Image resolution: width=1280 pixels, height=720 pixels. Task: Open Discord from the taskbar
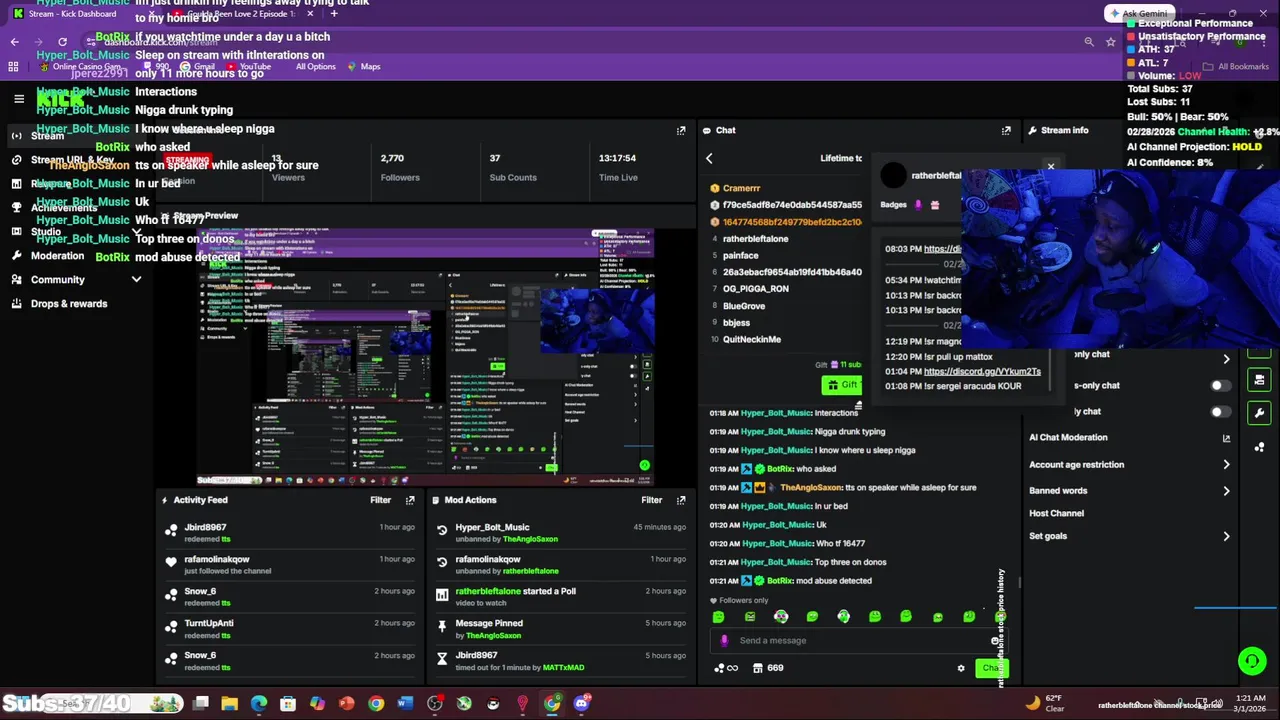[x=581, y=703]
